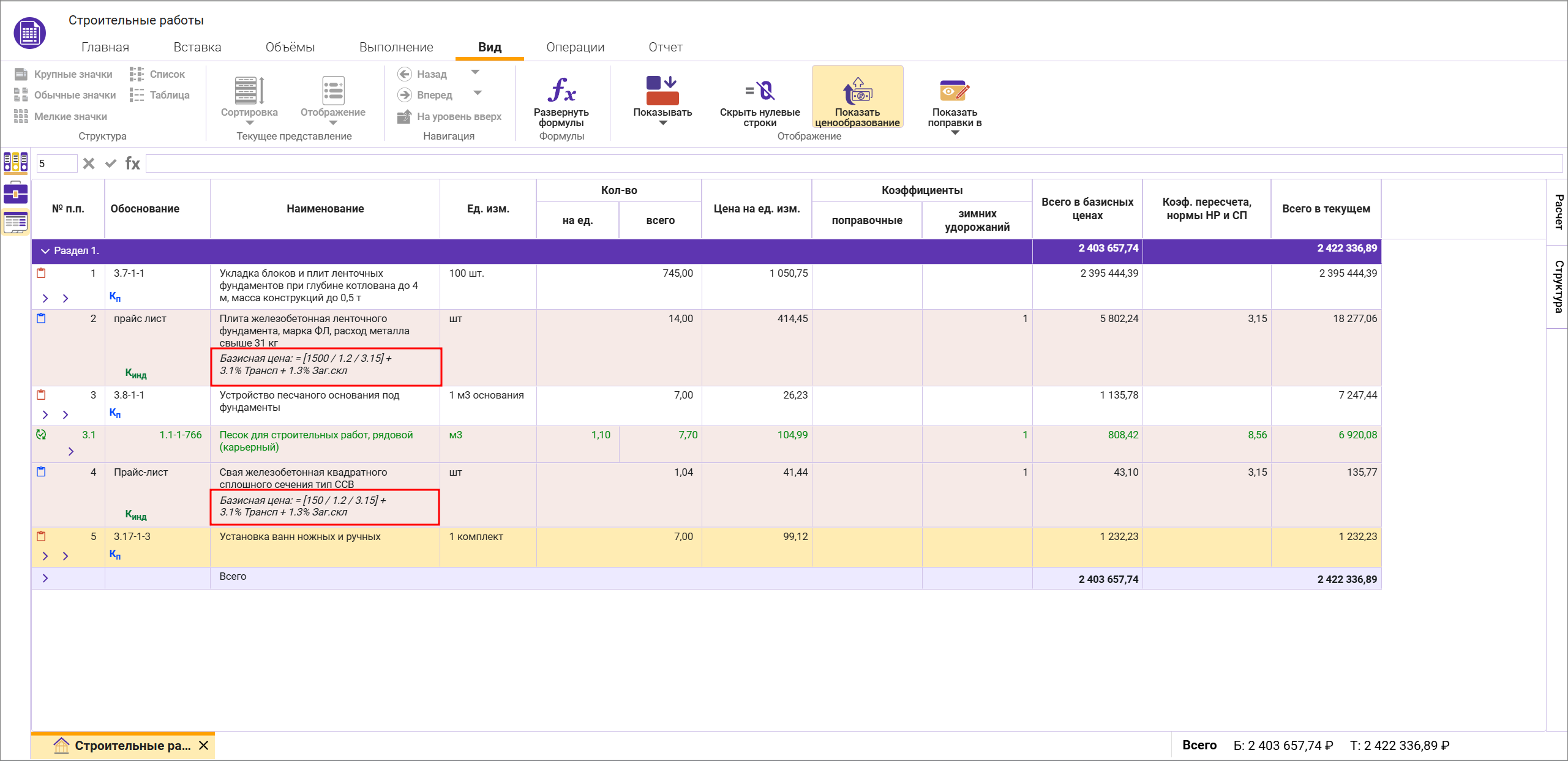Open the Операции ribbon tab
Viewport: 1568px width, 761px height.
575,47
